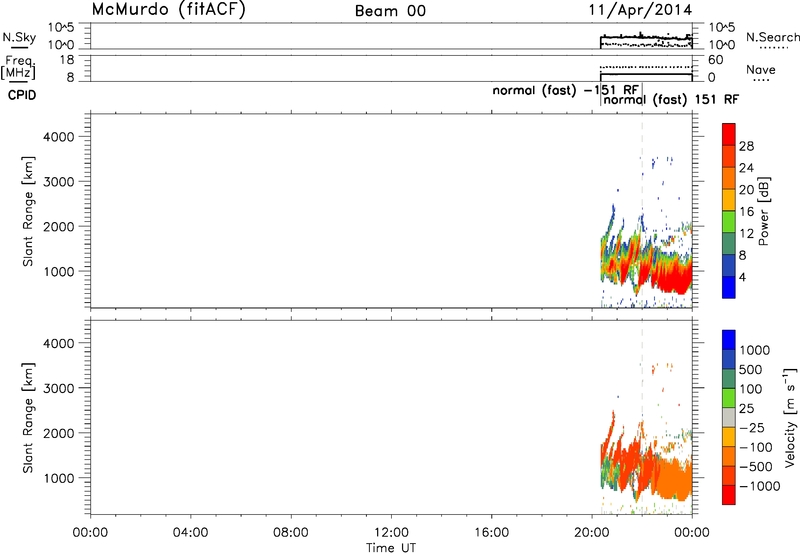Image resolution: width=800 pixels, height=554 pixels.
Task: Click the 'N.Sky' axis label
Action: tap(19, 37)
